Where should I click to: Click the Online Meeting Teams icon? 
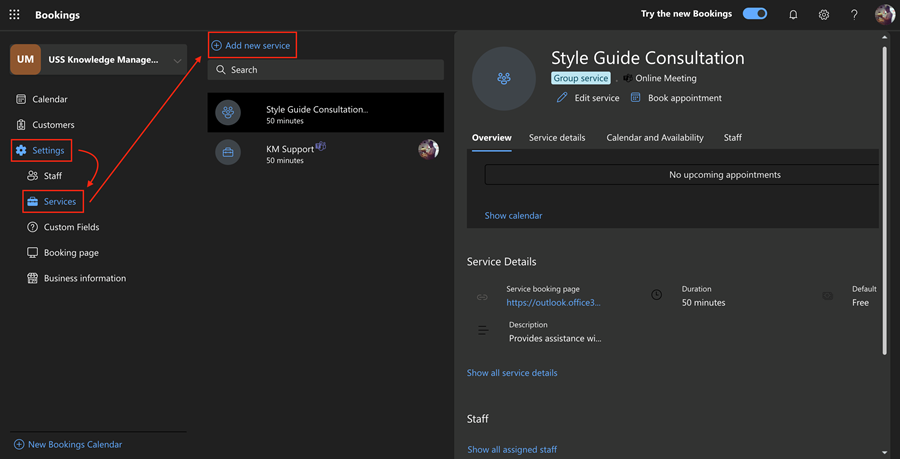pyautogui.click(x=628, y=78)
